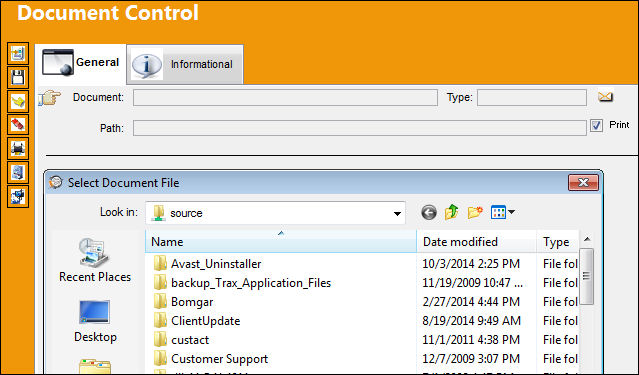Click the Avast_Uninstaller folder icon
Image resolution: width=639 pixels, height=375 pixels.
pyautogui.click(x=160, y=263)
